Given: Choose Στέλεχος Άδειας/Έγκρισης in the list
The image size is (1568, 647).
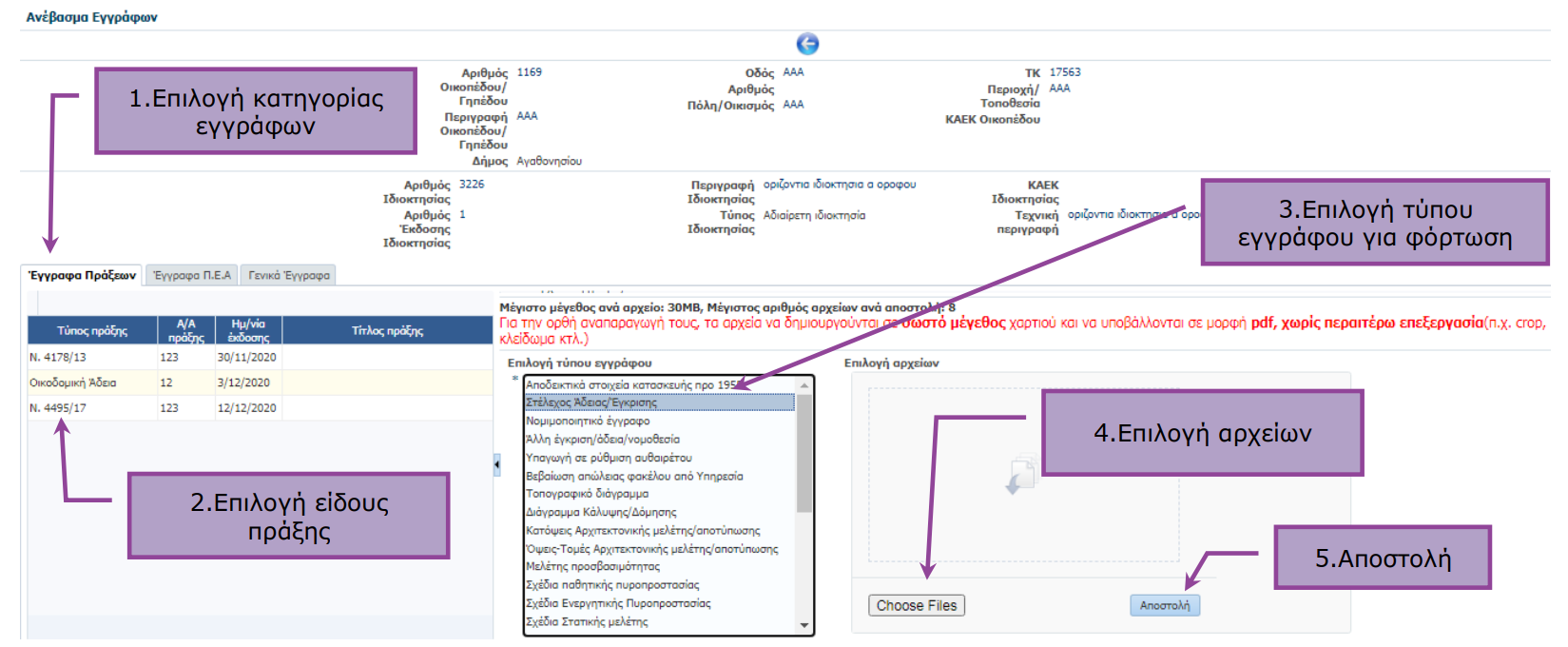Looking at the screenshot, I should (x=591, y=402).
